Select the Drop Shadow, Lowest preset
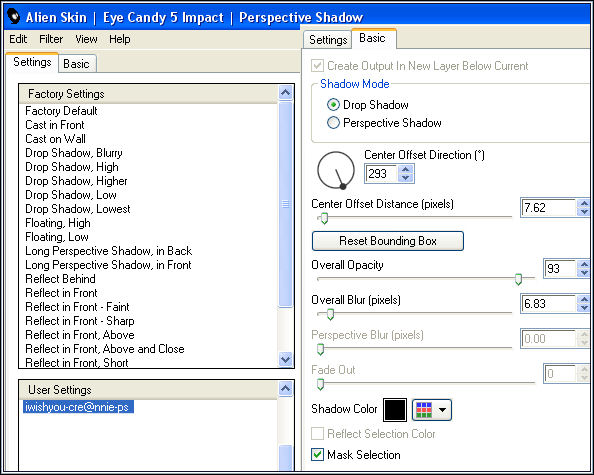This screenshot has height=475, width=594. (x=78, y=209)
